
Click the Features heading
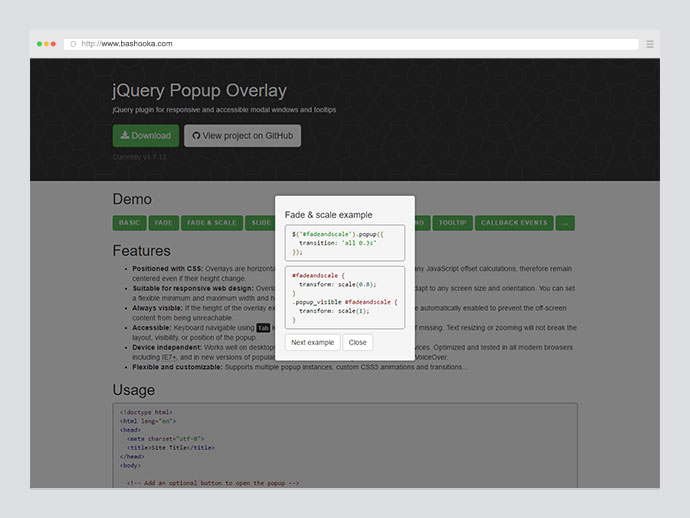(141, 250)
